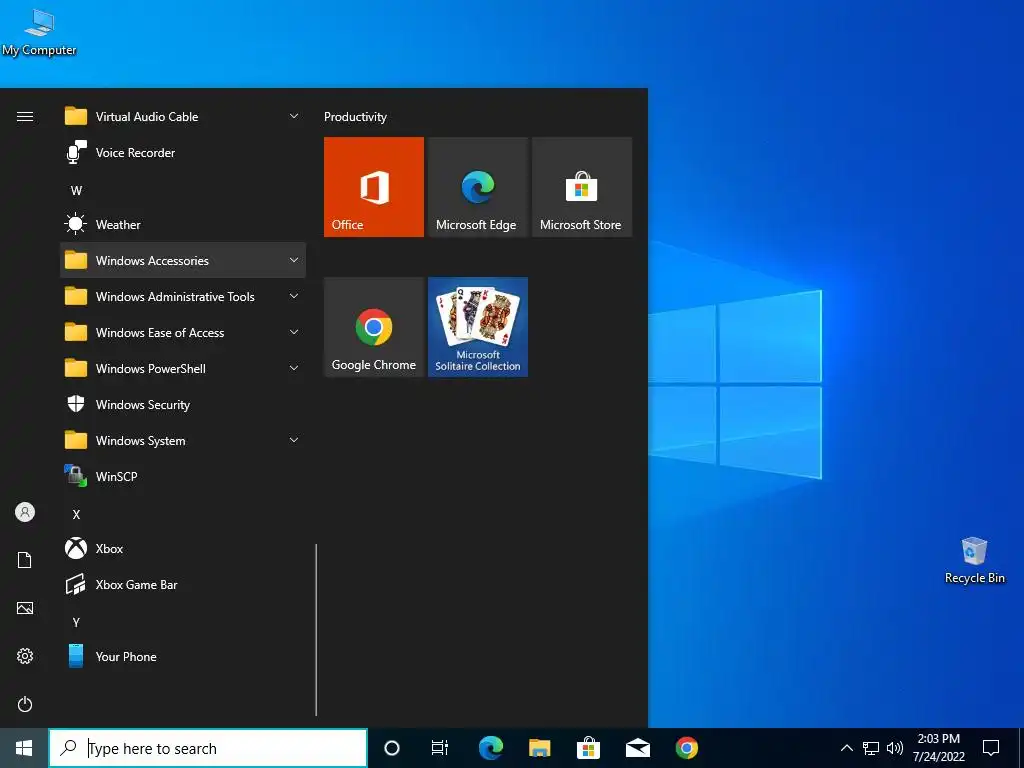Click the Productivity group title

pos(355,117)
